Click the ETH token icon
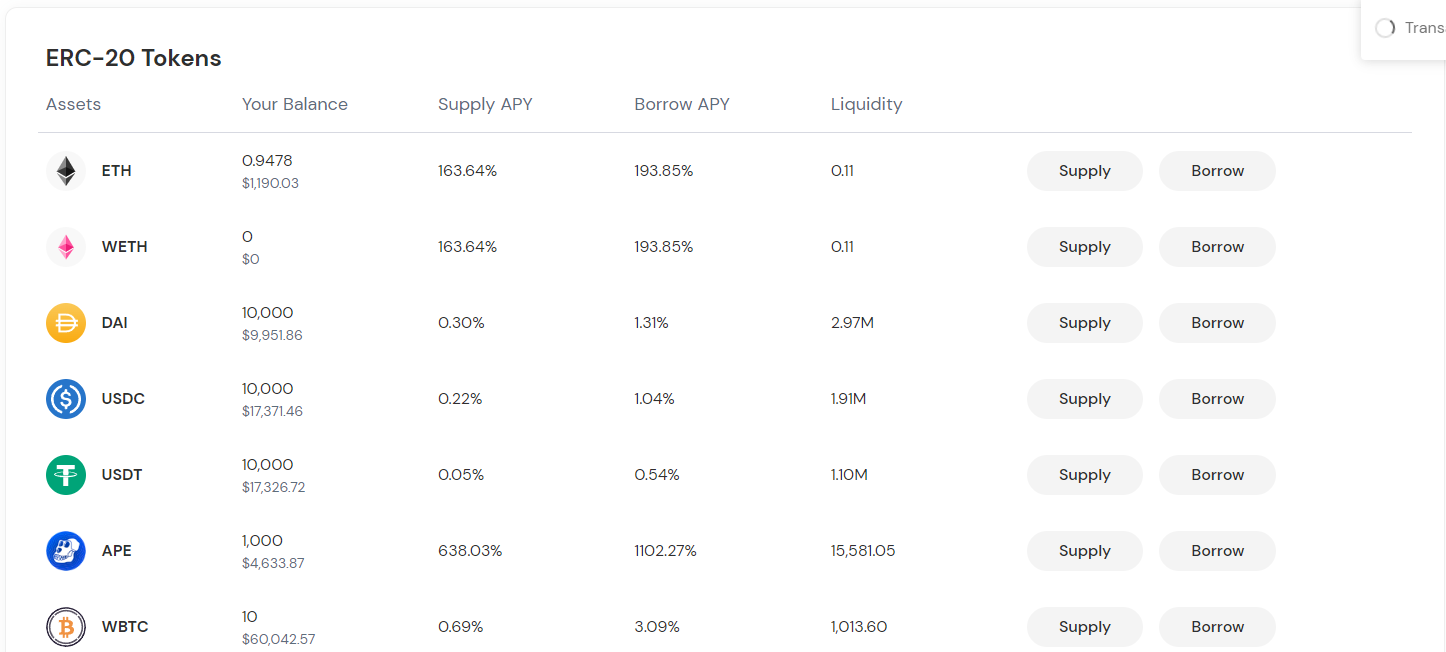The image size is (1446, 652). (66, 171)
